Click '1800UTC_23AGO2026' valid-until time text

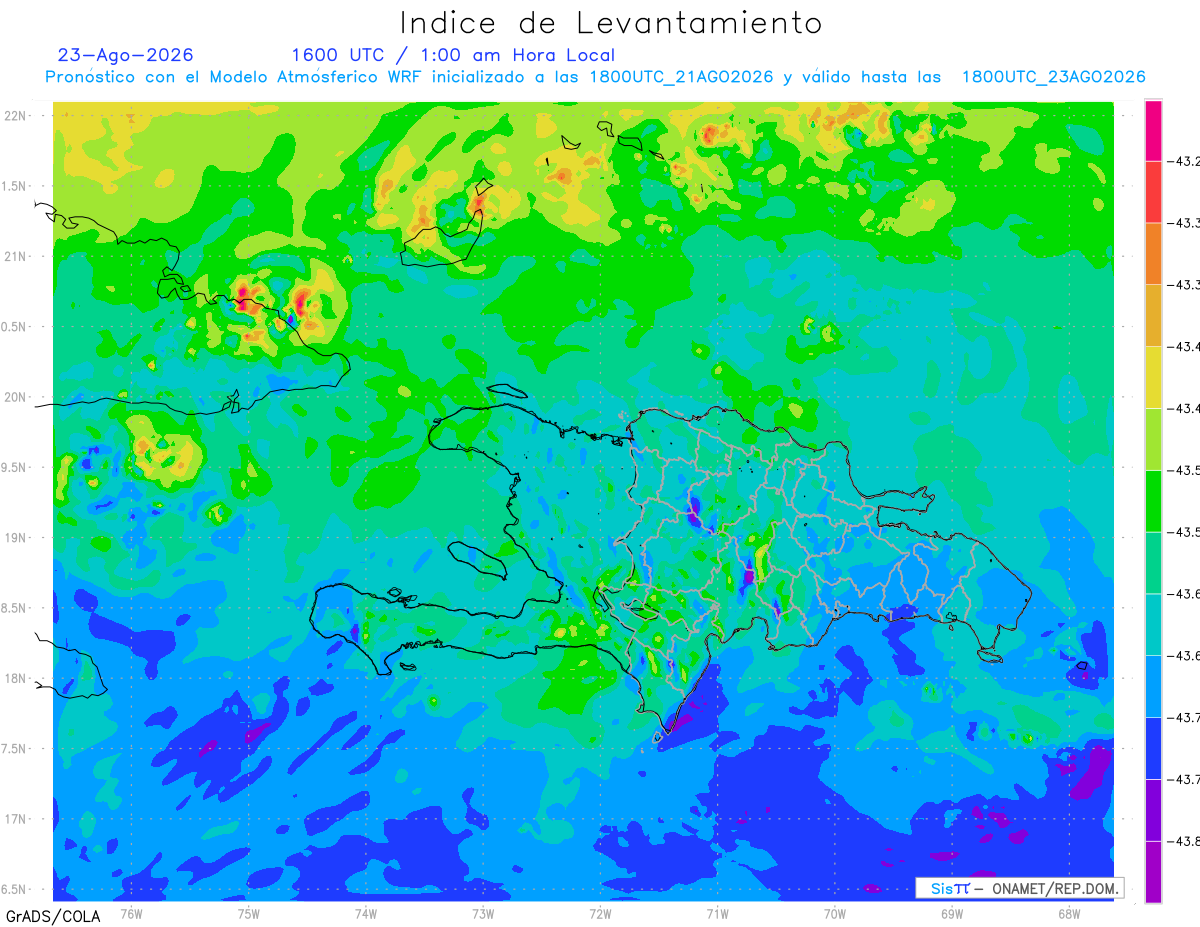pyautogui.click(x=1053, y=77)
